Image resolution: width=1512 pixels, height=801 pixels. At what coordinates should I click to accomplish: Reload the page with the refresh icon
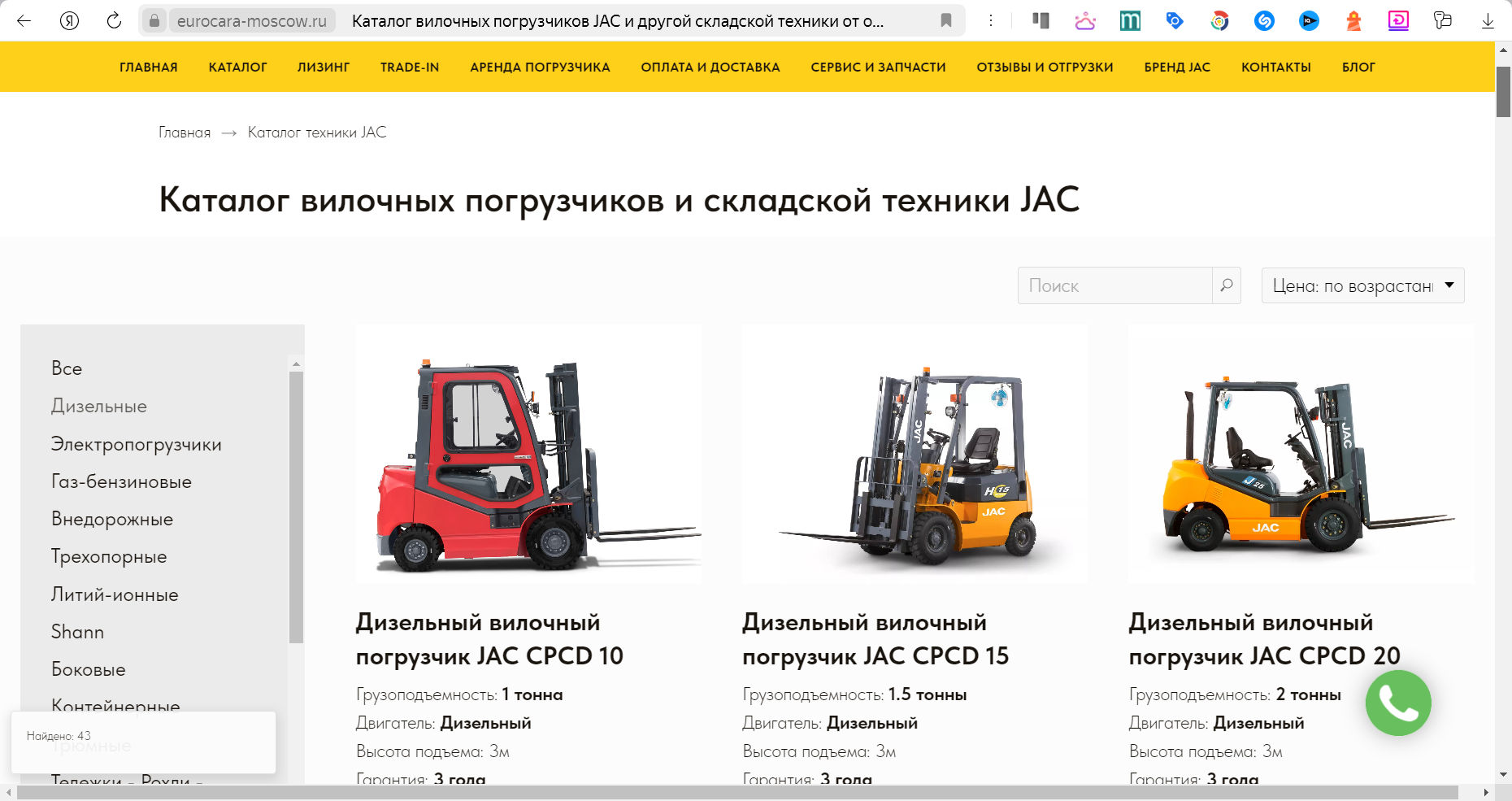click(114, 20)
